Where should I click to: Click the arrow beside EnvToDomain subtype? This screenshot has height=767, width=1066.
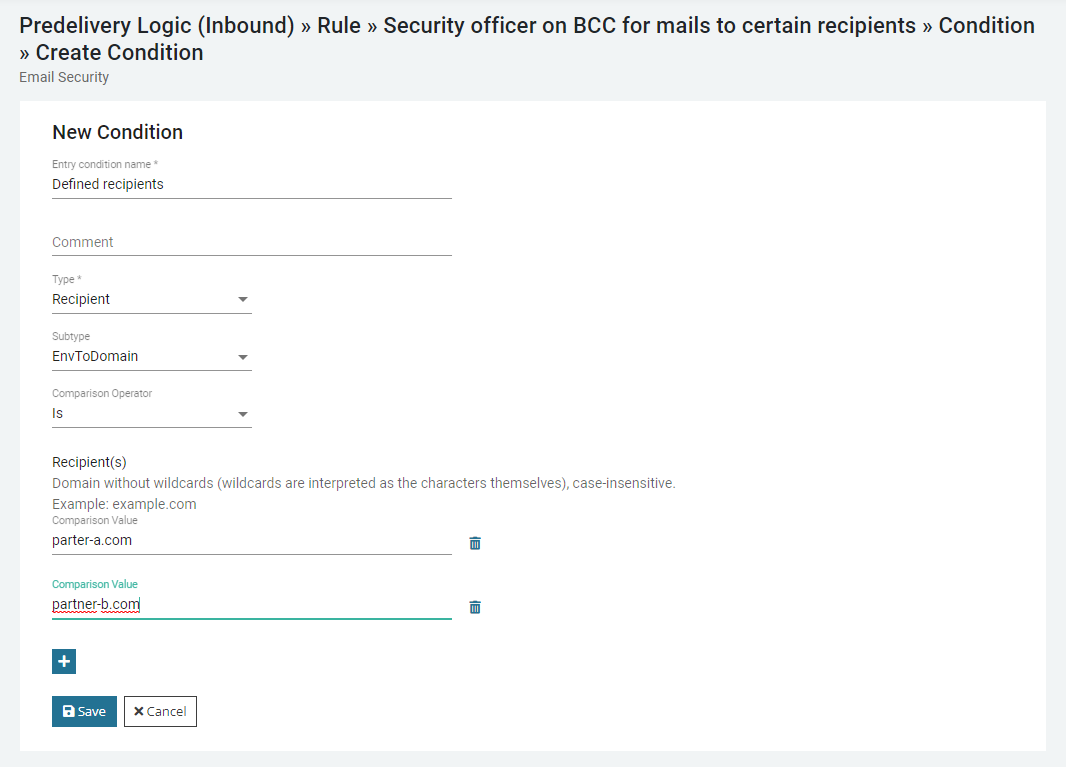[242, 357]
